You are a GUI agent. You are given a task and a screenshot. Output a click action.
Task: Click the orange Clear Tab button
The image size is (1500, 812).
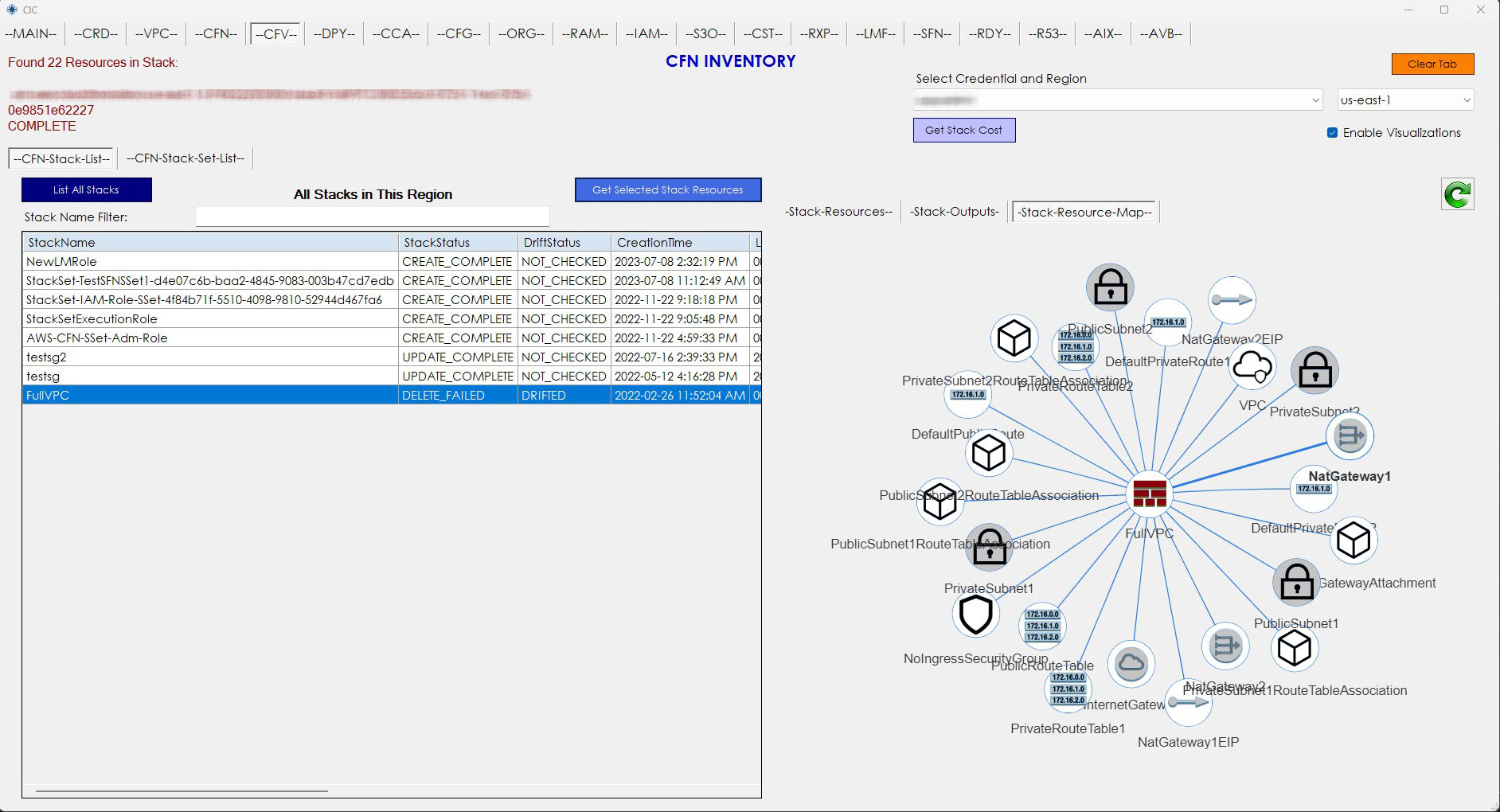[x=1432, y=64]
